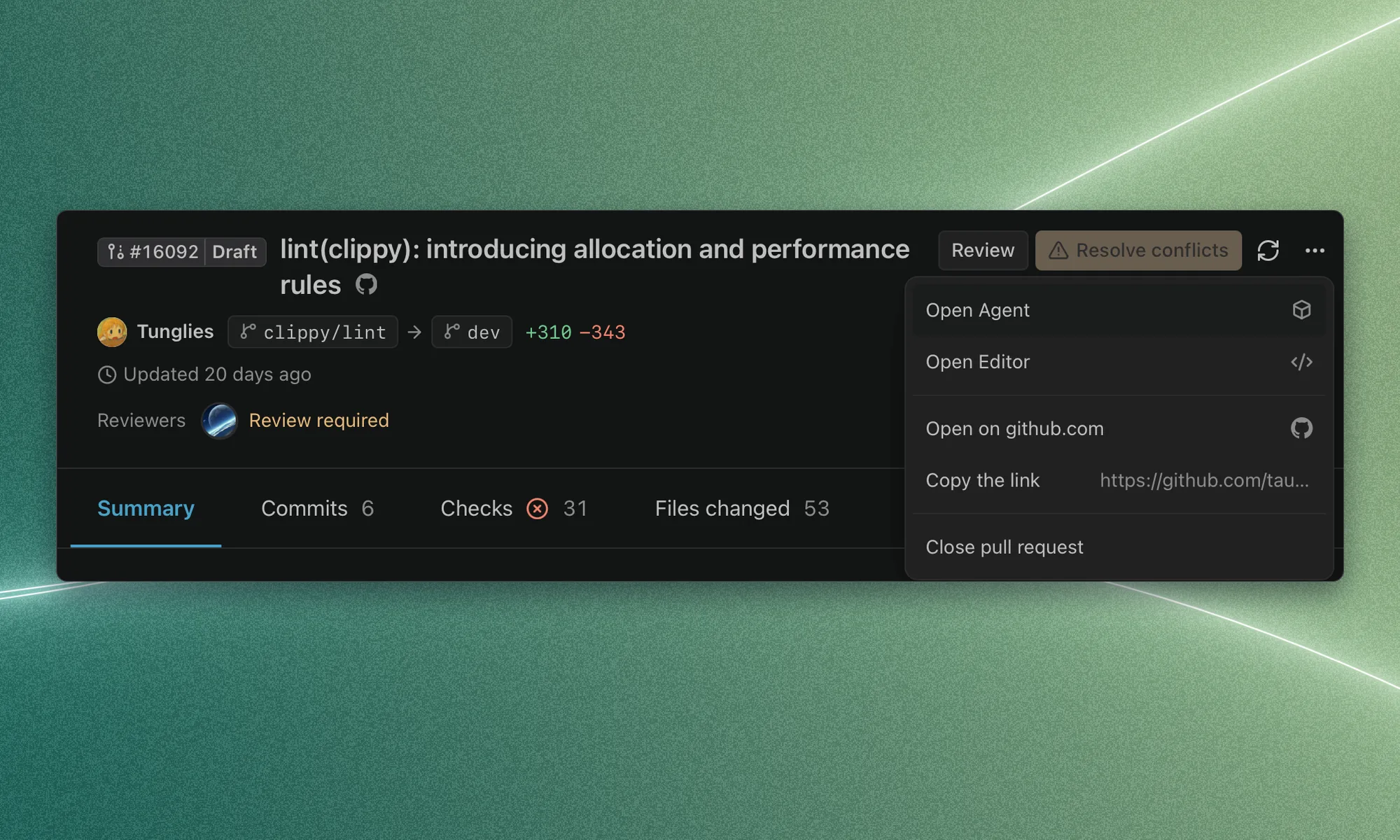Click the +310 additions count

pos(548,332)
